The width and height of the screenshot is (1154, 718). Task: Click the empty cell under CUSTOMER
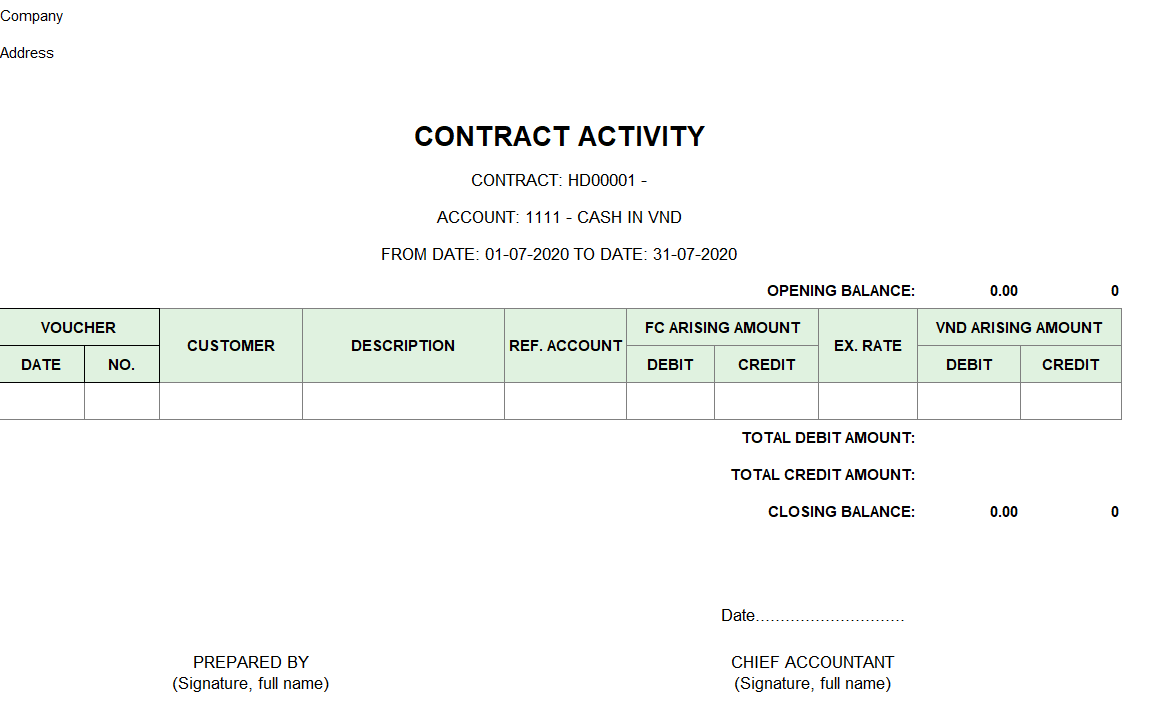(x=231, y=401)
